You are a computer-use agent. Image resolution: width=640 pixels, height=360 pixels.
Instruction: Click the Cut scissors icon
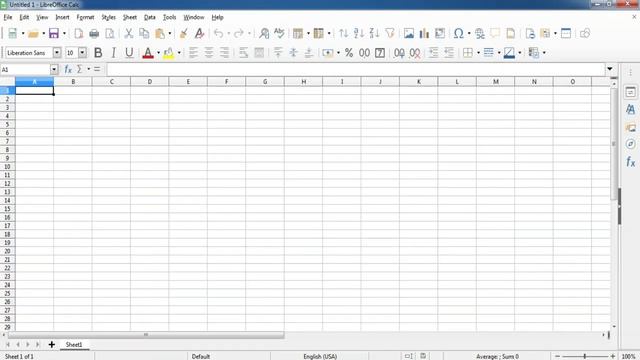pos(129,33)
